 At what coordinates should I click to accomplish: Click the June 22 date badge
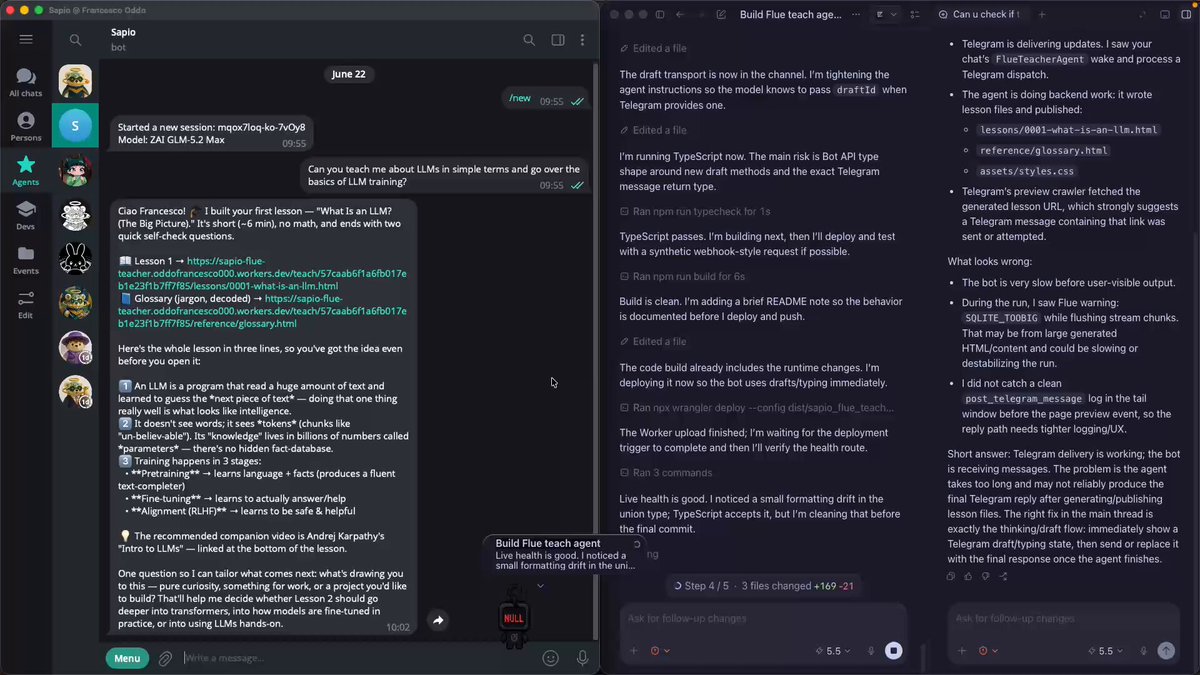pos(348,74)
